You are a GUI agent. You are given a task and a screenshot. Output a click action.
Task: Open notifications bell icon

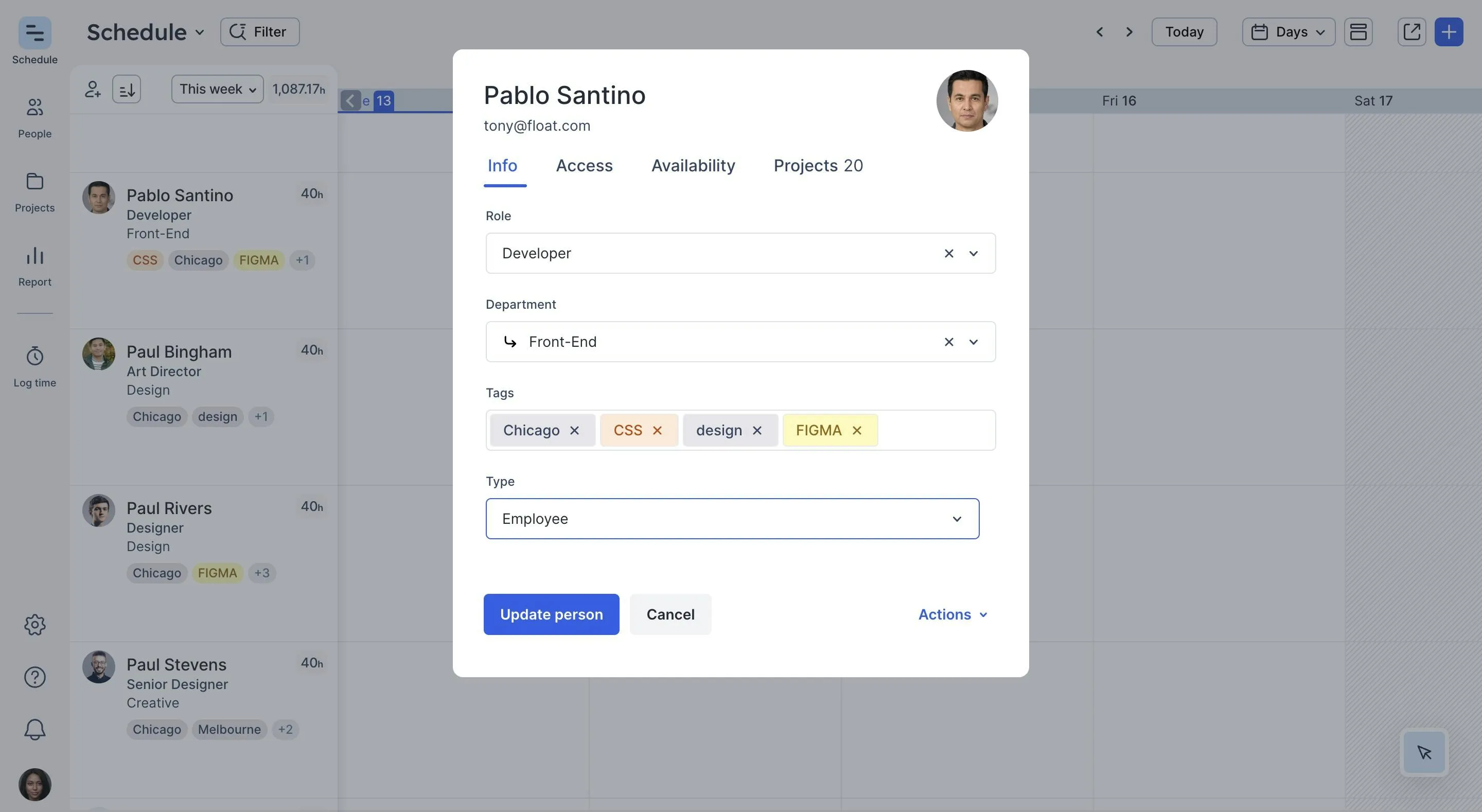pyautogui.click(x=34, y=729)
